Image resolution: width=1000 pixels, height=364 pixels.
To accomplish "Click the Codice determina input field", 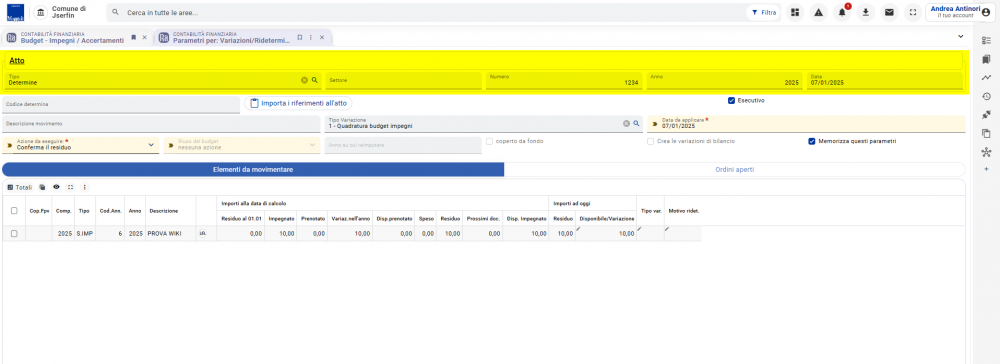I will [121, 105].
